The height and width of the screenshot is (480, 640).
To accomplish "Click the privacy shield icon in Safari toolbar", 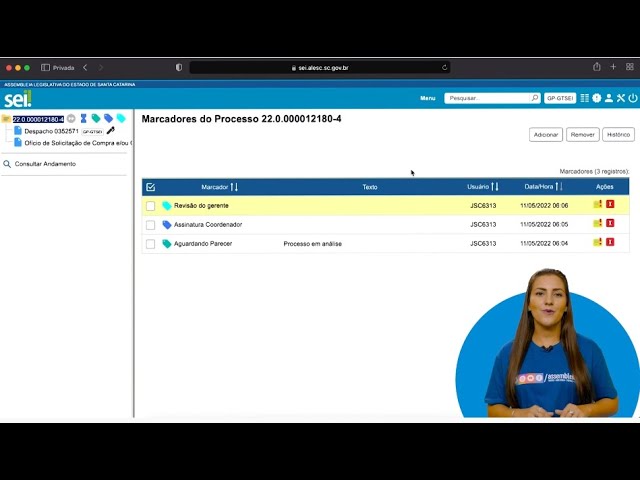I will [x=179, y=67].
